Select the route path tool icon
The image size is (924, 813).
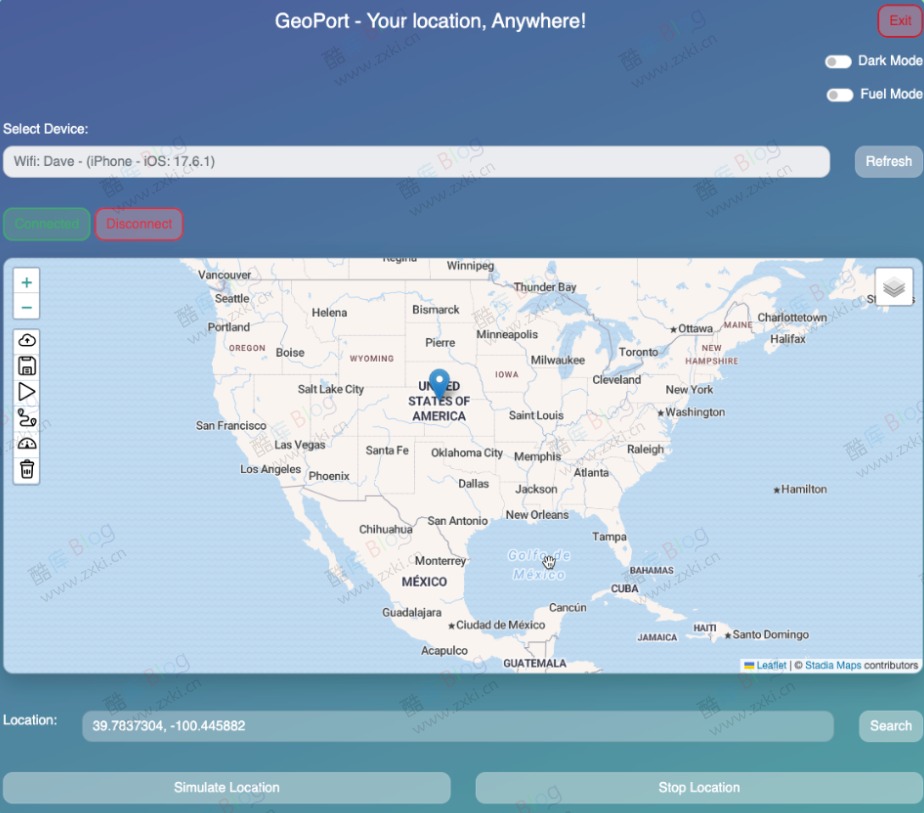click(27, 418)
